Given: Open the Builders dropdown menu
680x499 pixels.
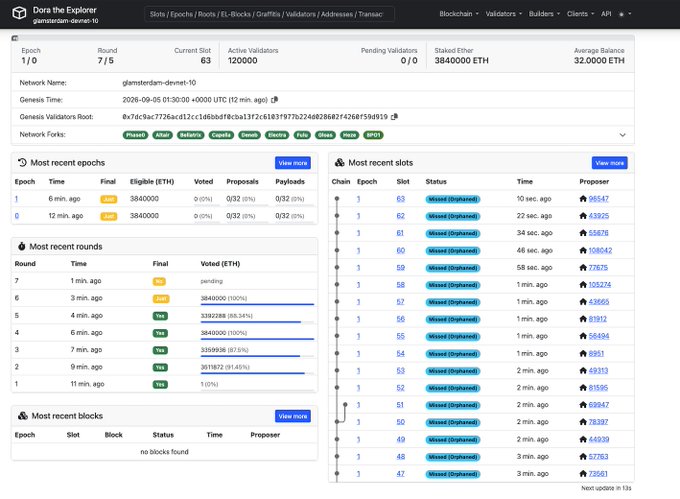Looking at the screenshot, I should click(544, 14).
